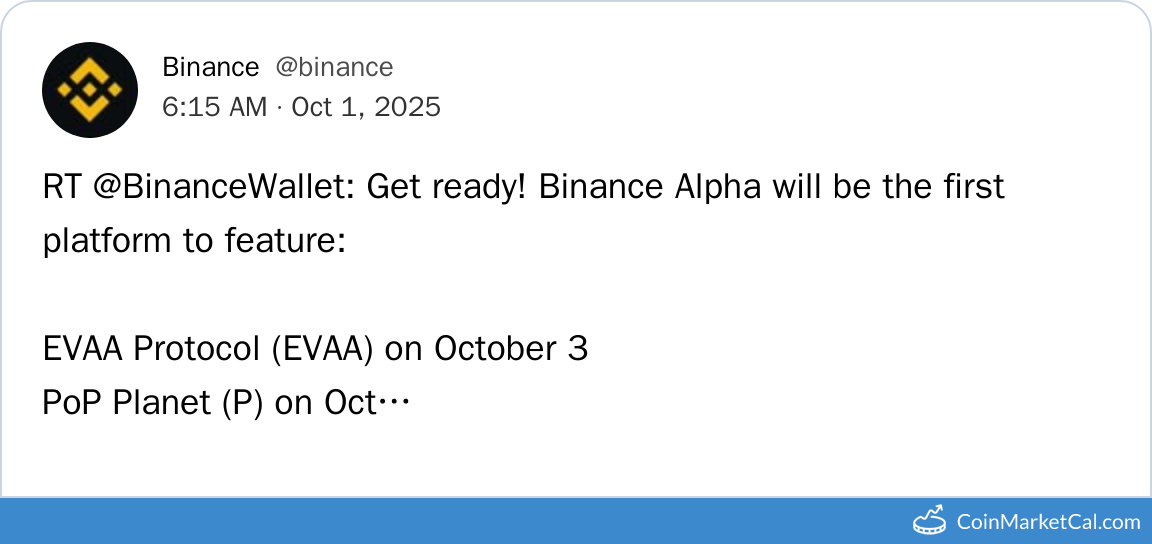Image resolution: width=1152 pixels, height=544 pixels.
Task: Click the "platform to feature:" line
Action: point(194,241)
